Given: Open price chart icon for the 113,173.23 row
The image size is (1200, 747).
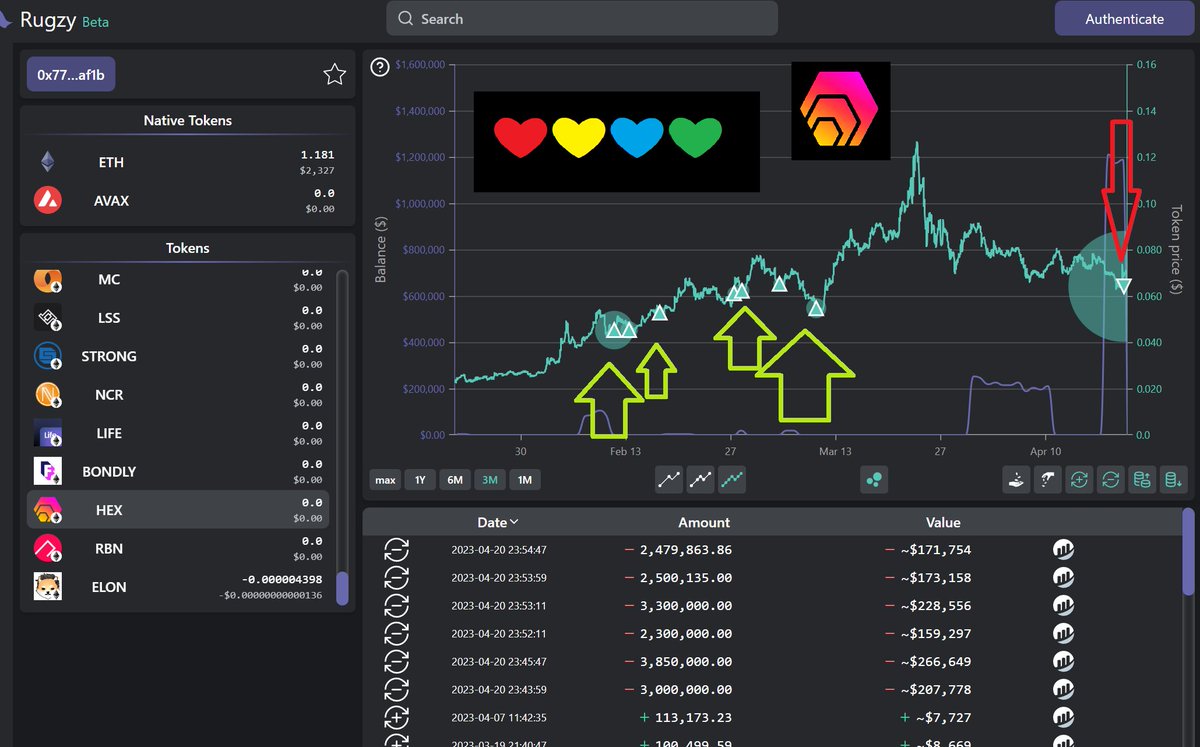Looking at the screenshot, I should coord(1063,717).
